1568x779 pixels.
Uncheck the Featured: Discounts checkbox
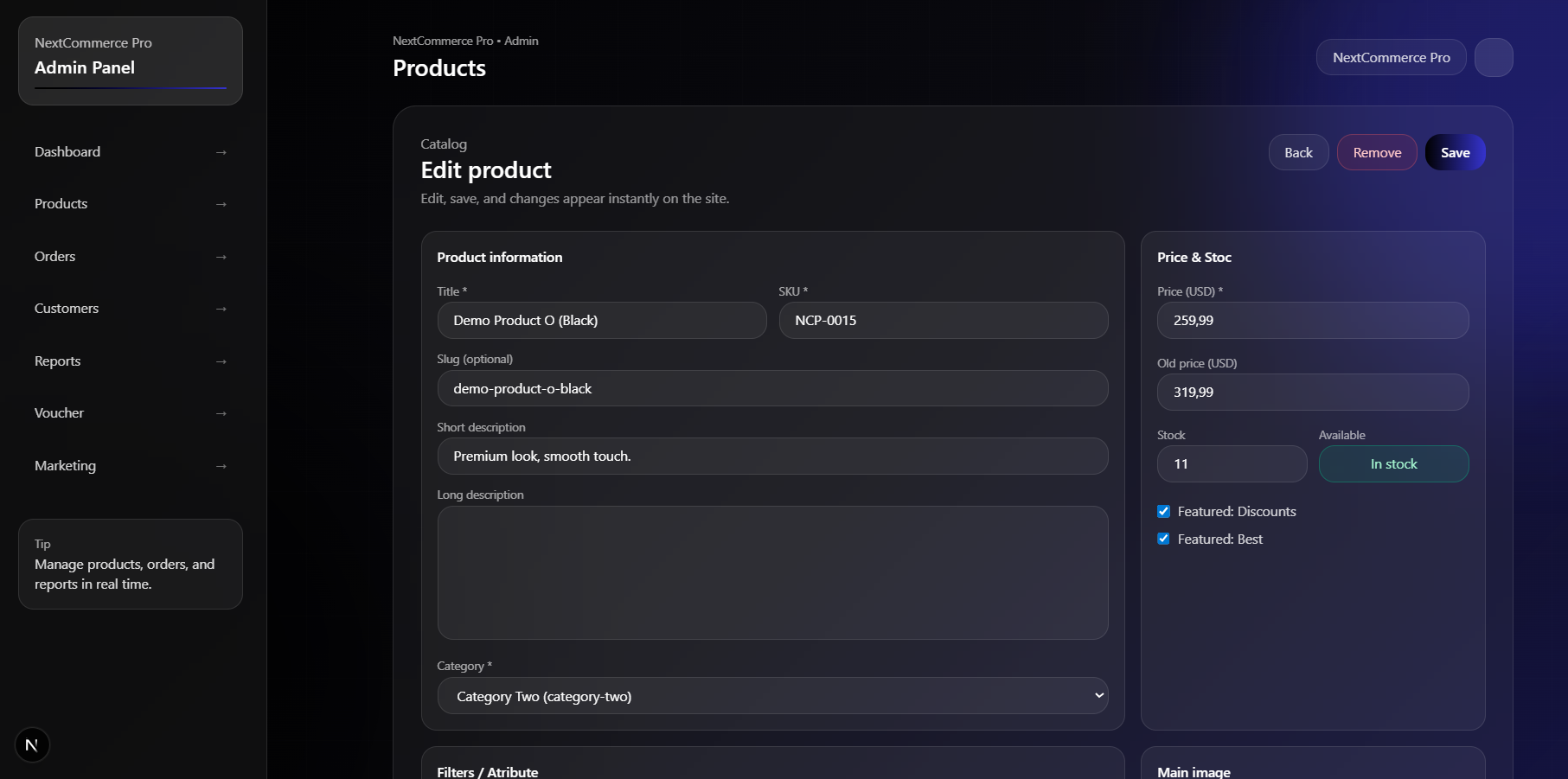(x=1163, y=511)
